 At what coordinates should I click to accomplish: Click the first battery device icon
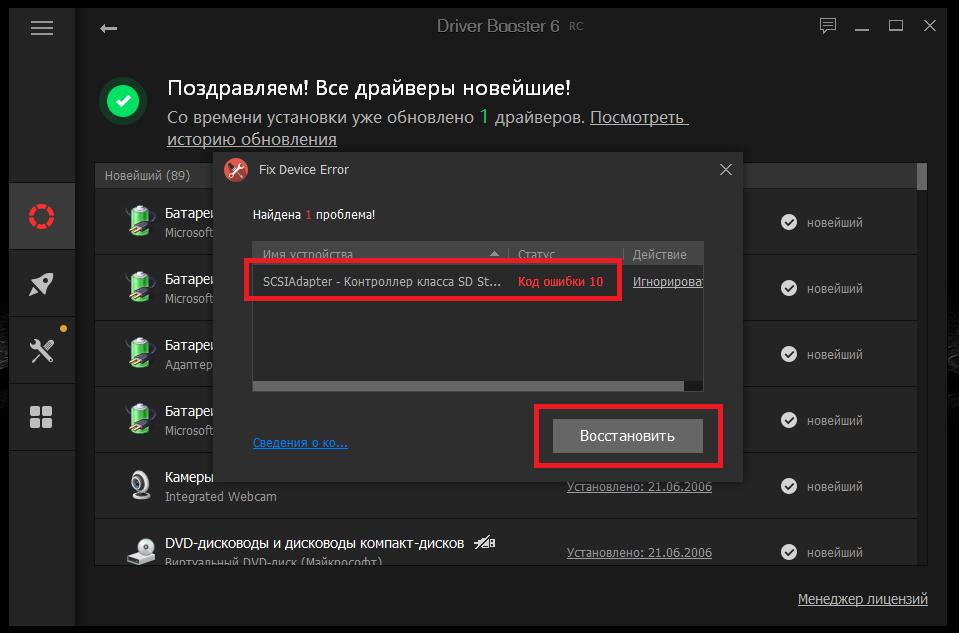pos(140,221)
